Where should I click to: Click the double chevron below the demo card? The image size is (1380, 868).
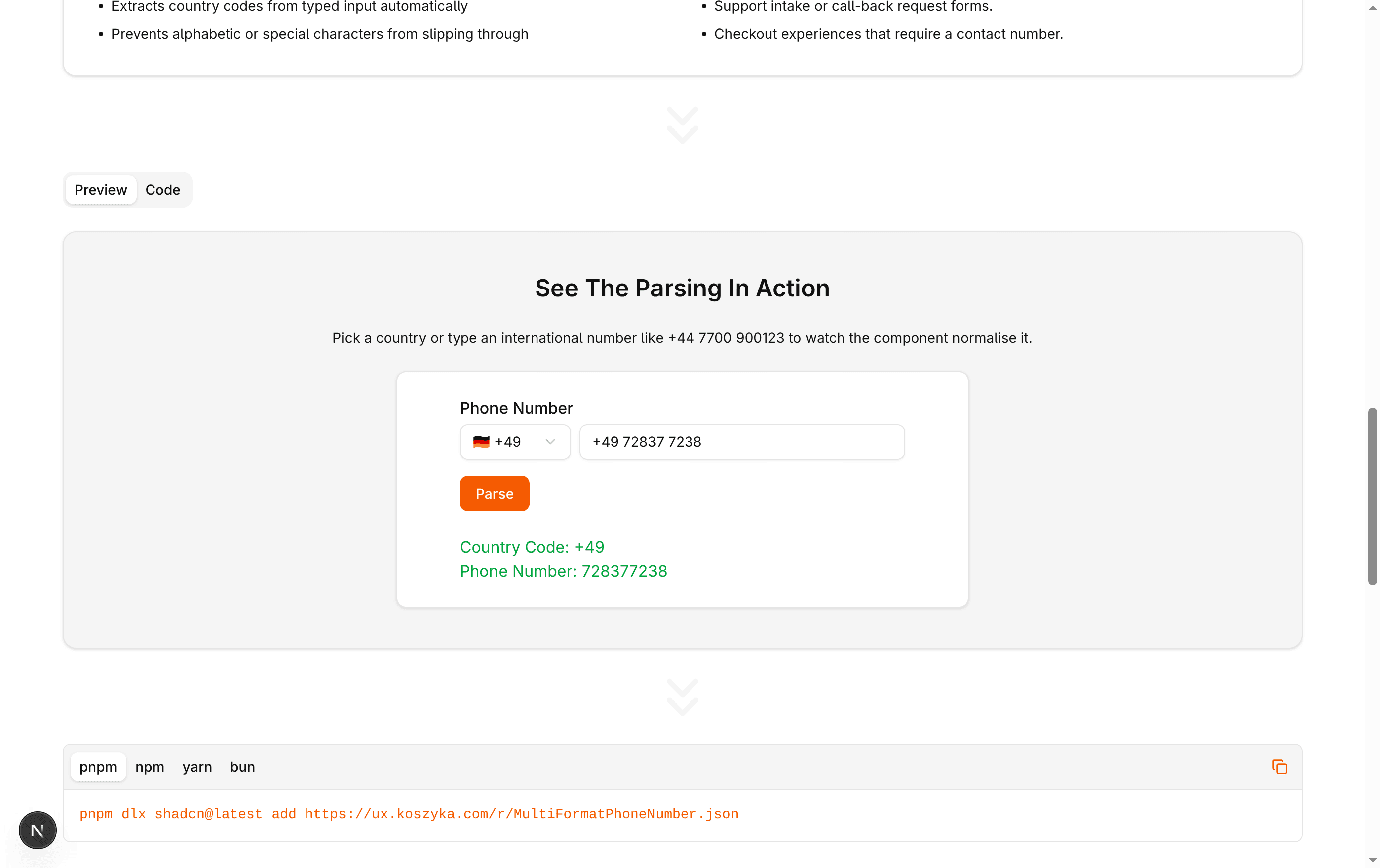(682, 697)
